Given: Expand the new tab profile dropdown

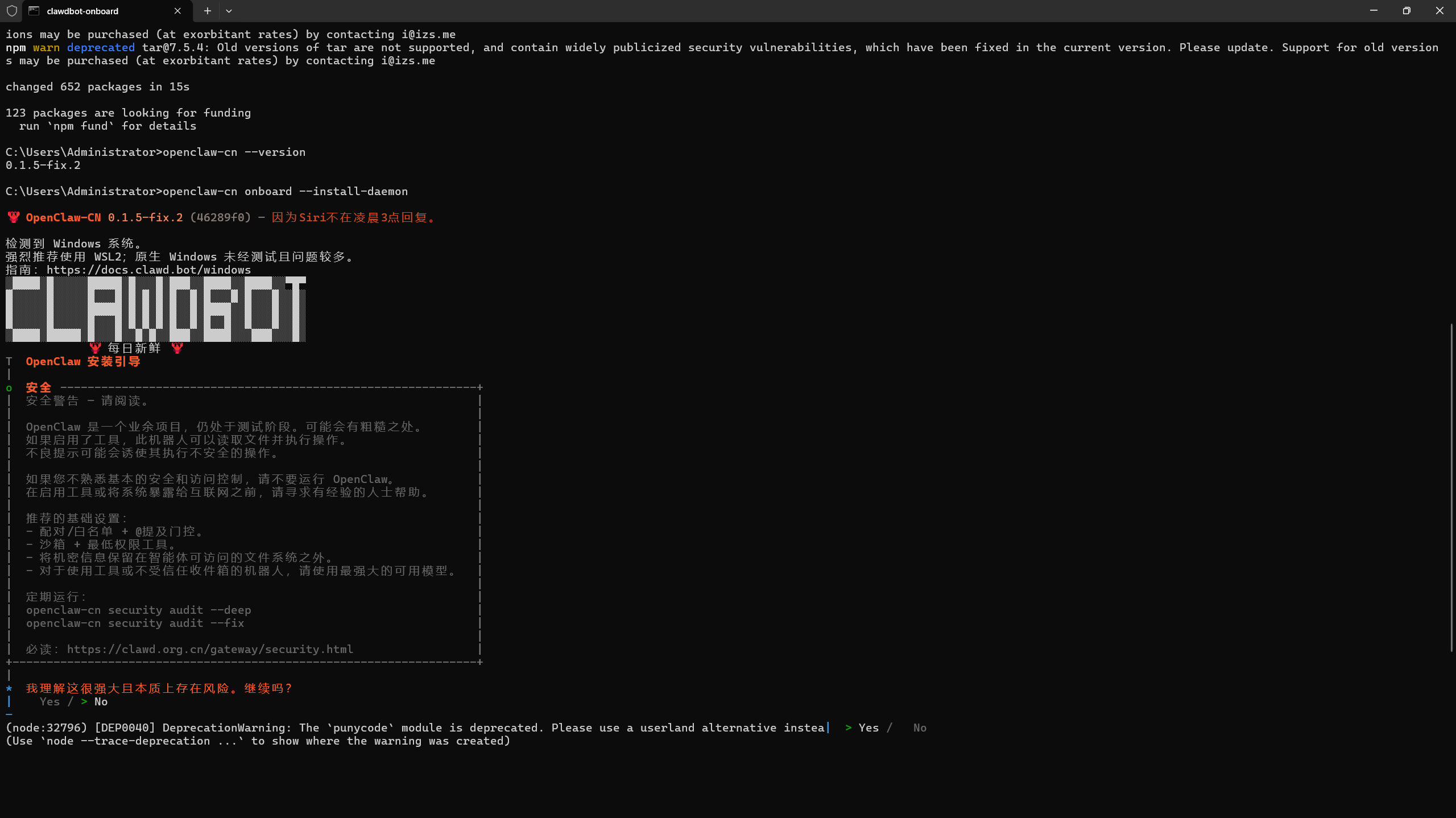Looking at the screenshot, I should coord(229,11).
